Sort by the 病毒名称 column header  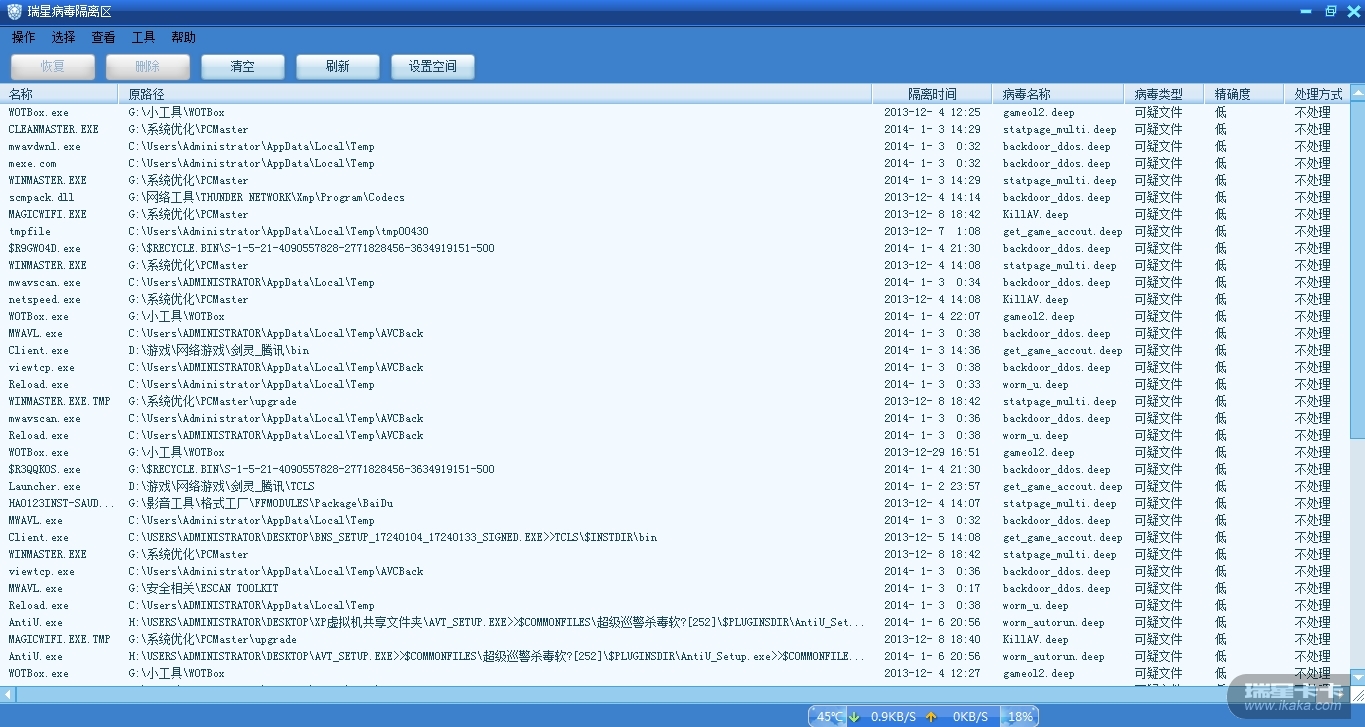pos(1057,94)
